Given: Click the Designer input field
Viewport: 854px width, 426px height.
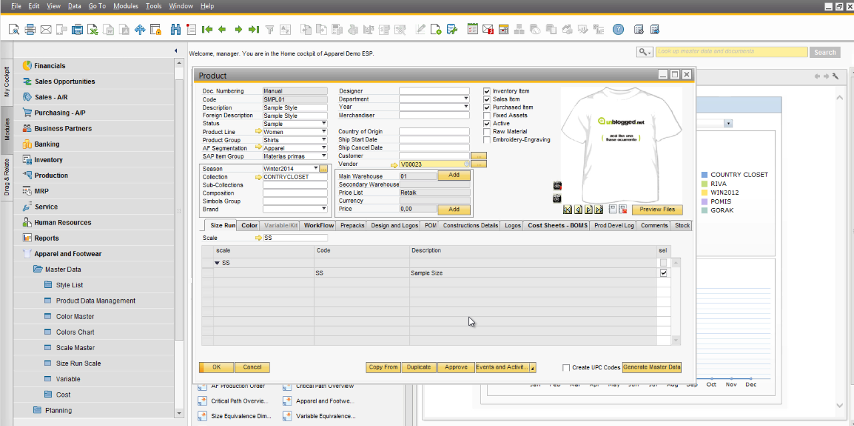Looking at the screenshot, I should 434,91.
